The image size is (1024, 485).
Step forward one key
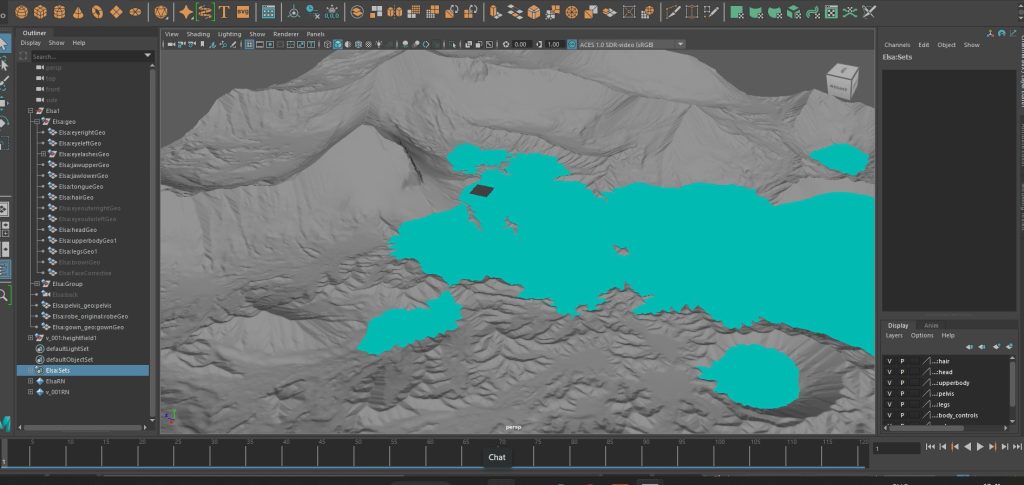[x=992, y=447]
